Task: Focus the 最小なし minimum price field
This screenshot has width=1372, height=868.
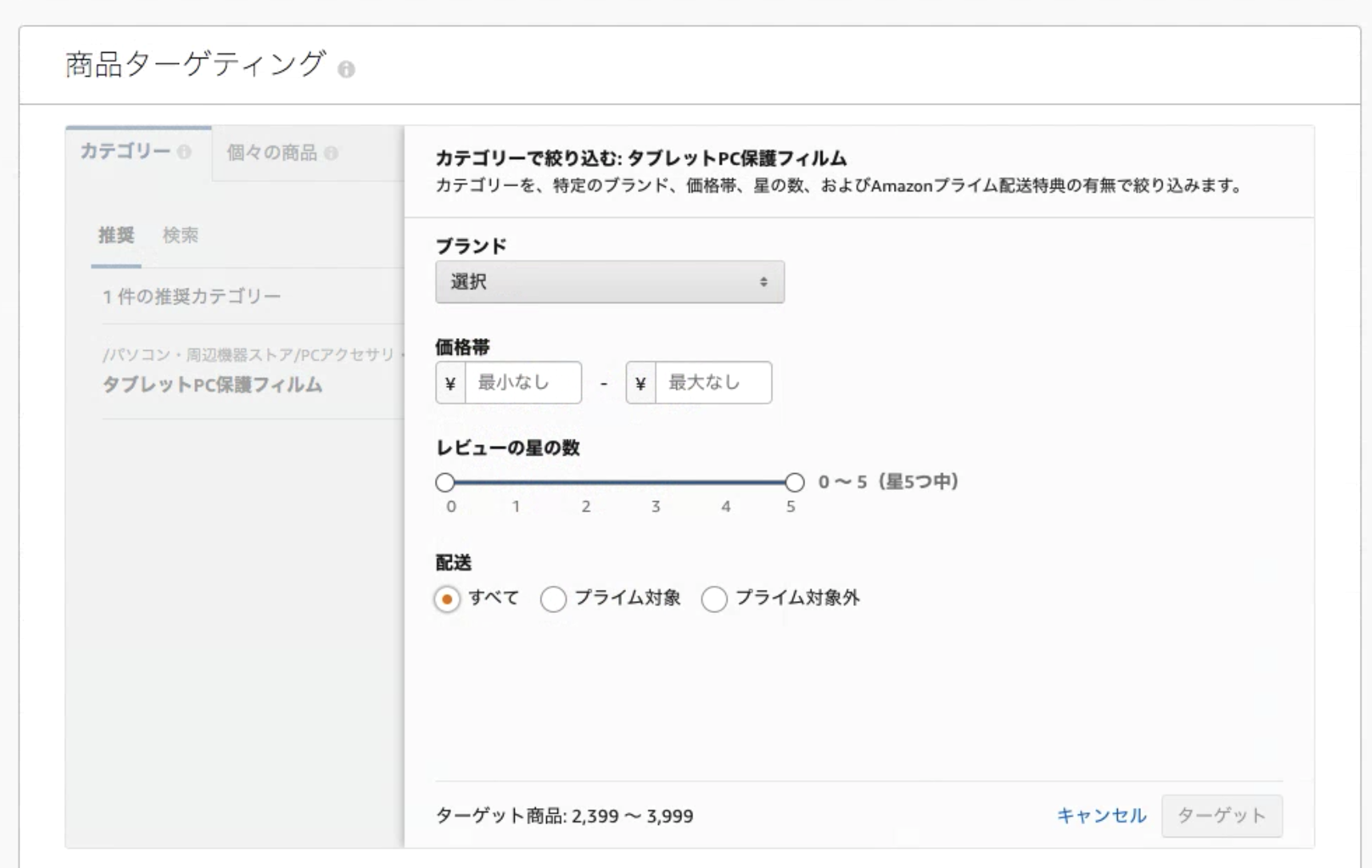Action: click(x=523, y=383)
